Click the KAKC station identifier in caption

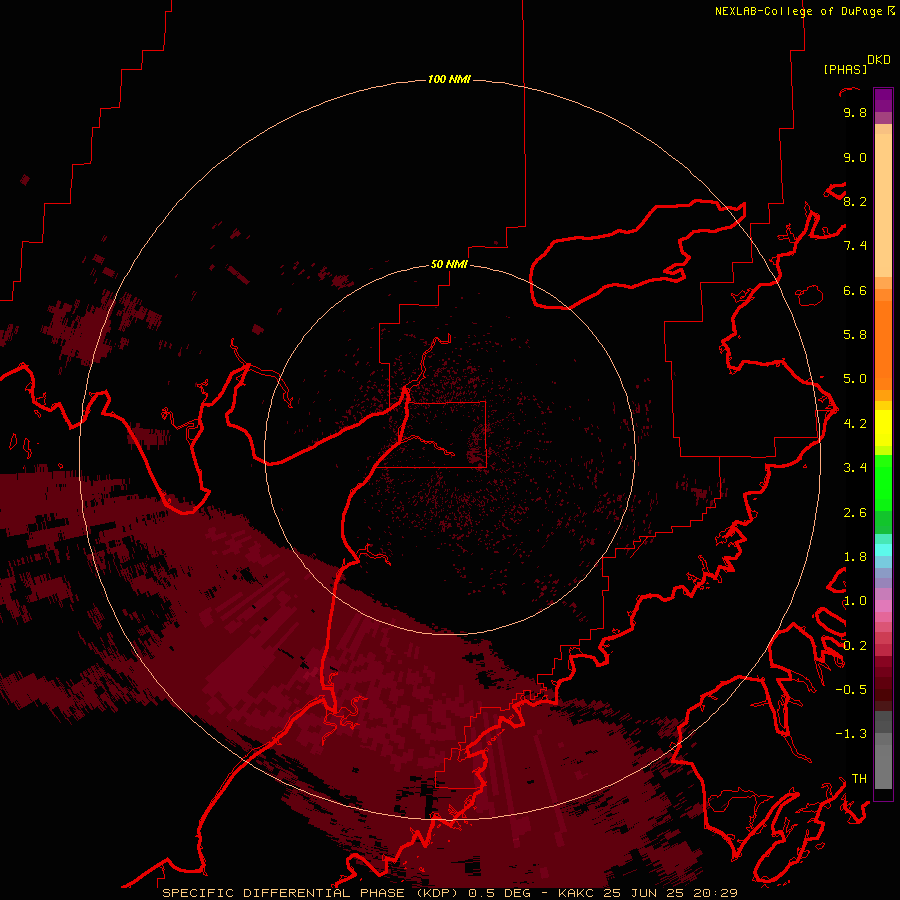[576, 893]
